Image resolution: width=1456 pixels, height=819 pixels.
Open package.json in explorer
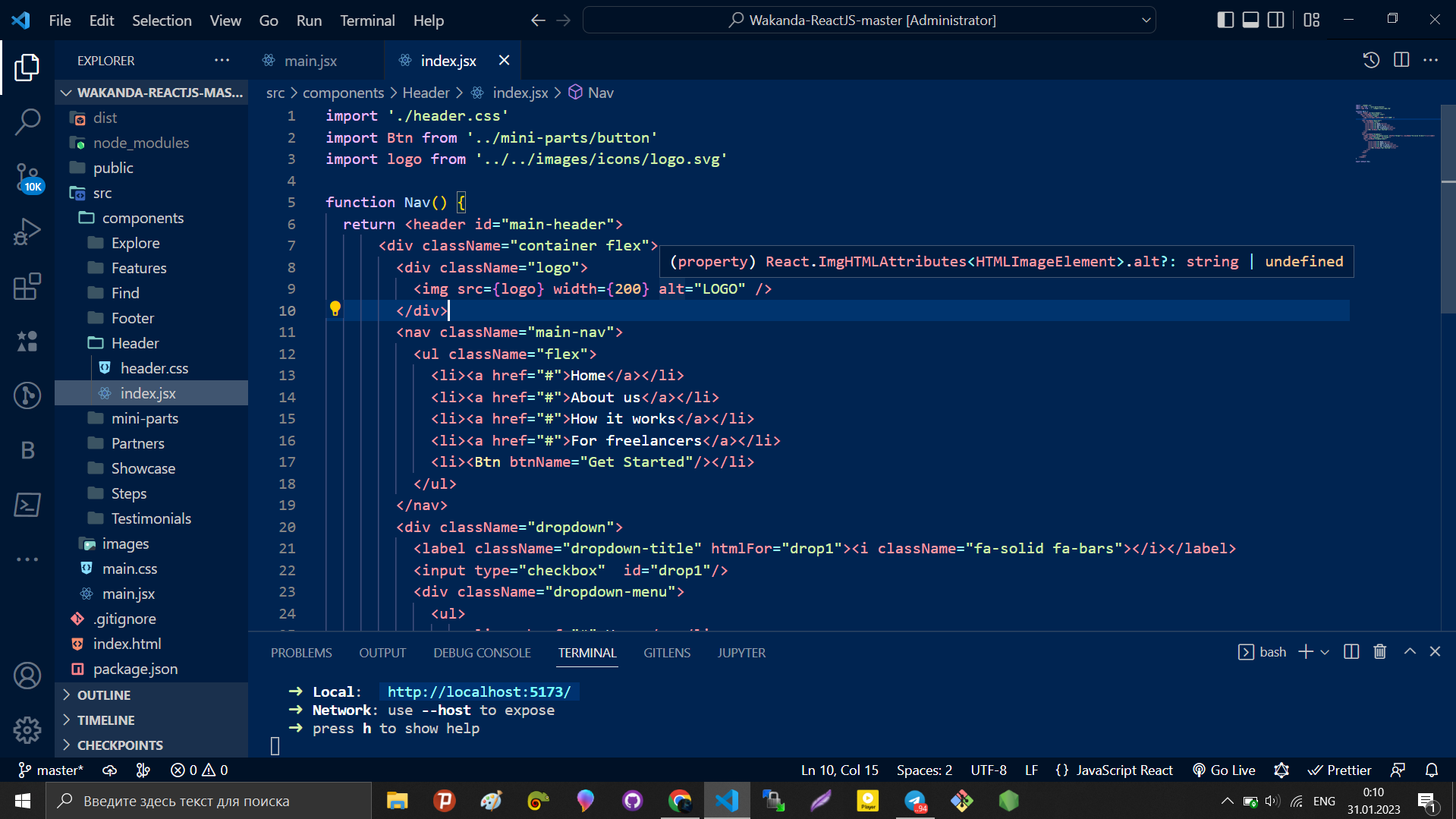[152, 669]
